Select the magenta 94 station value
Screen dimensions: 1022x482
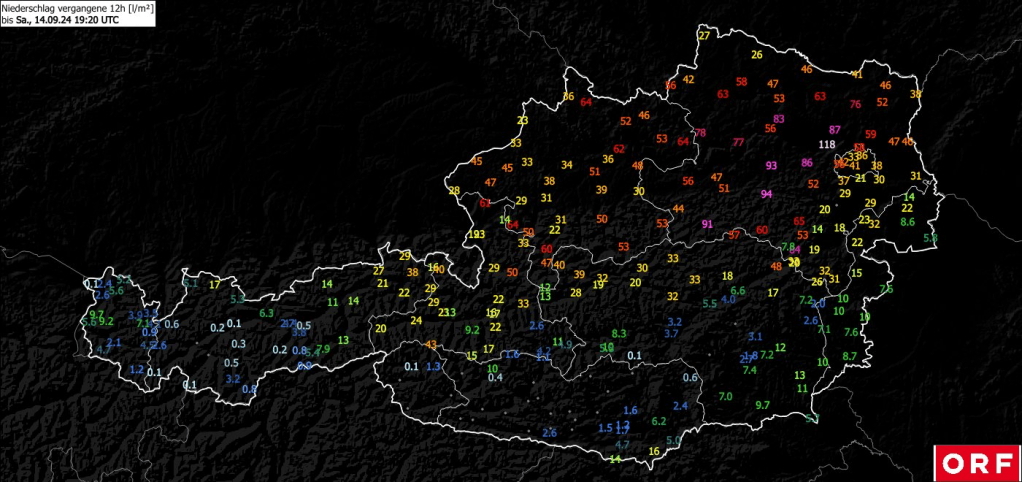tap(767, 194)
